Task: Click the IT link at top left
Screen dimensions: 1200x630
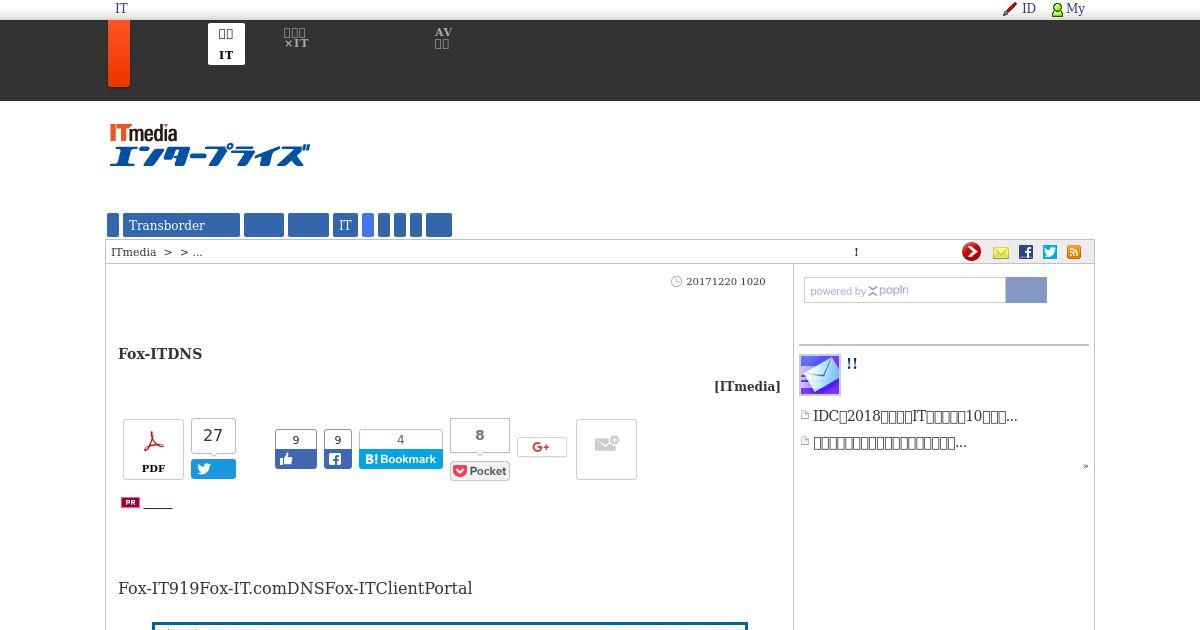Action: 121,8
